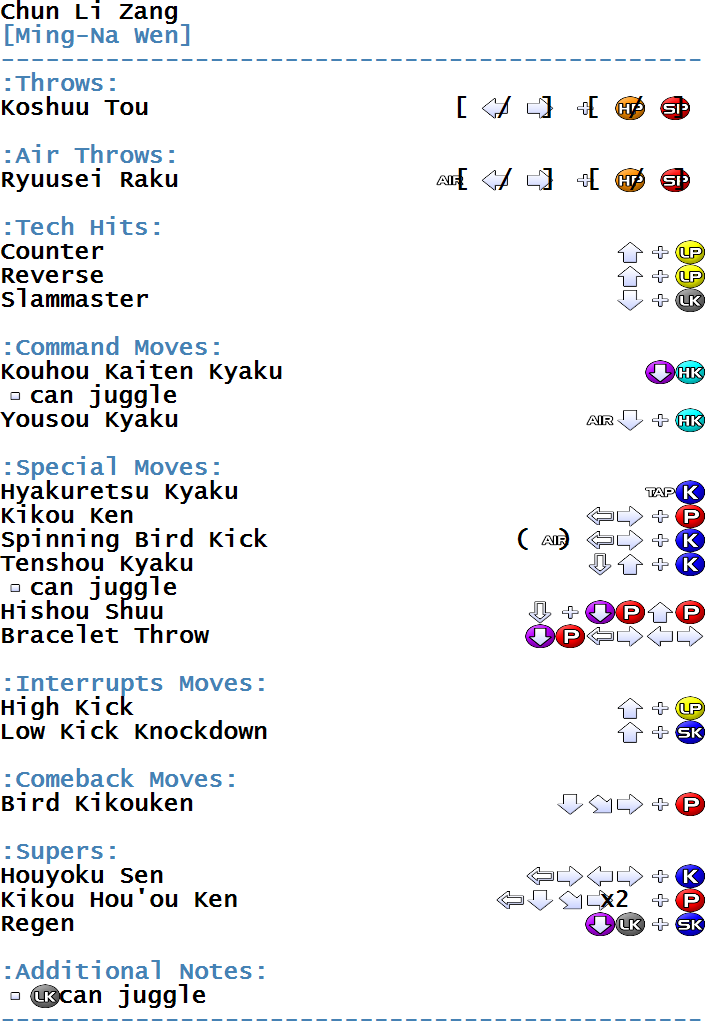Image resolution: width=705 pixels, height=1032 pixels.
Task: Click the grey LK icon in Regen row
Action: point(630,924)
